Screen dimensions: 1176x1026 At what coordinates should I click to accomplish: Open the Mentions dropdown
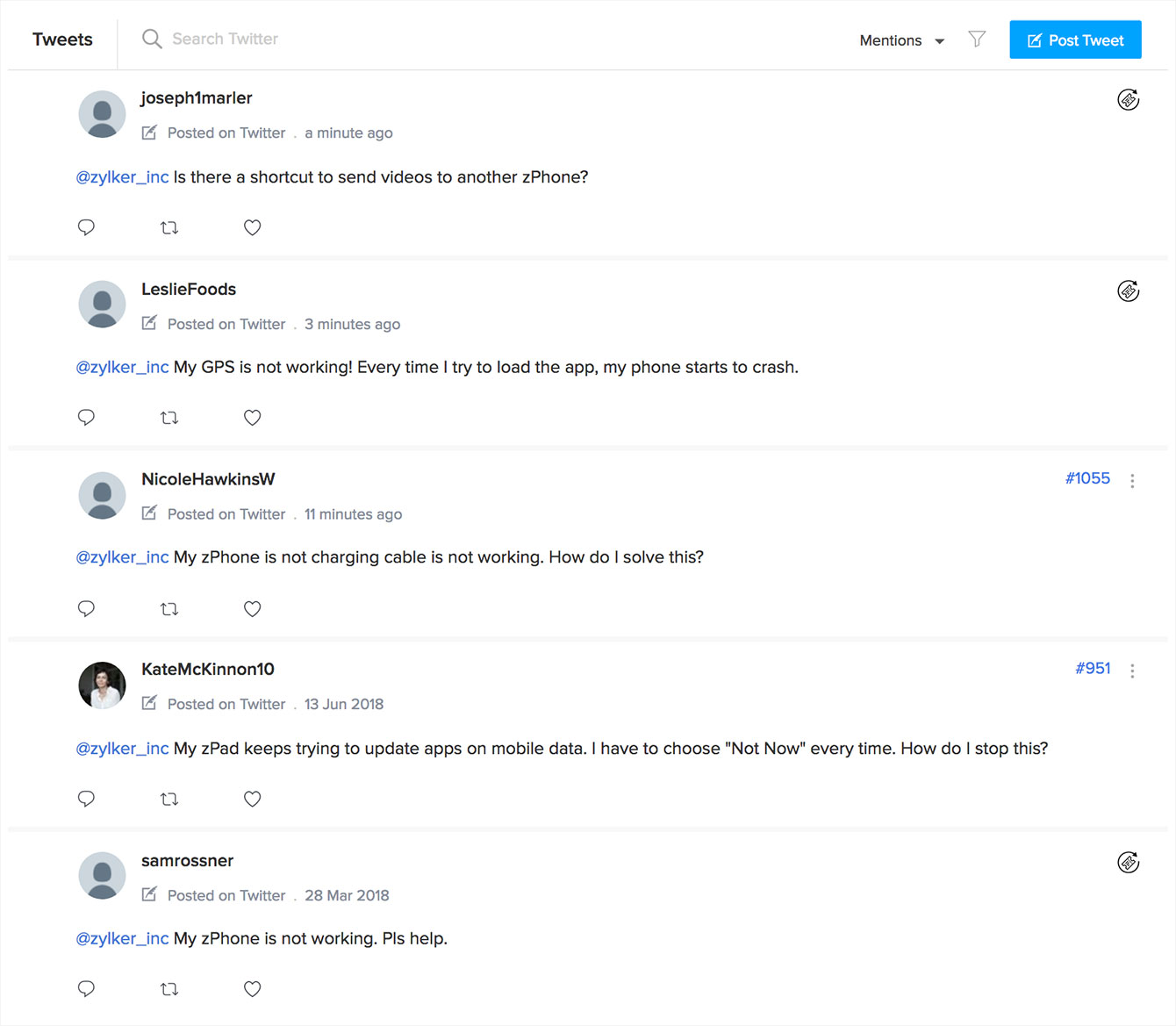(901, 40)
